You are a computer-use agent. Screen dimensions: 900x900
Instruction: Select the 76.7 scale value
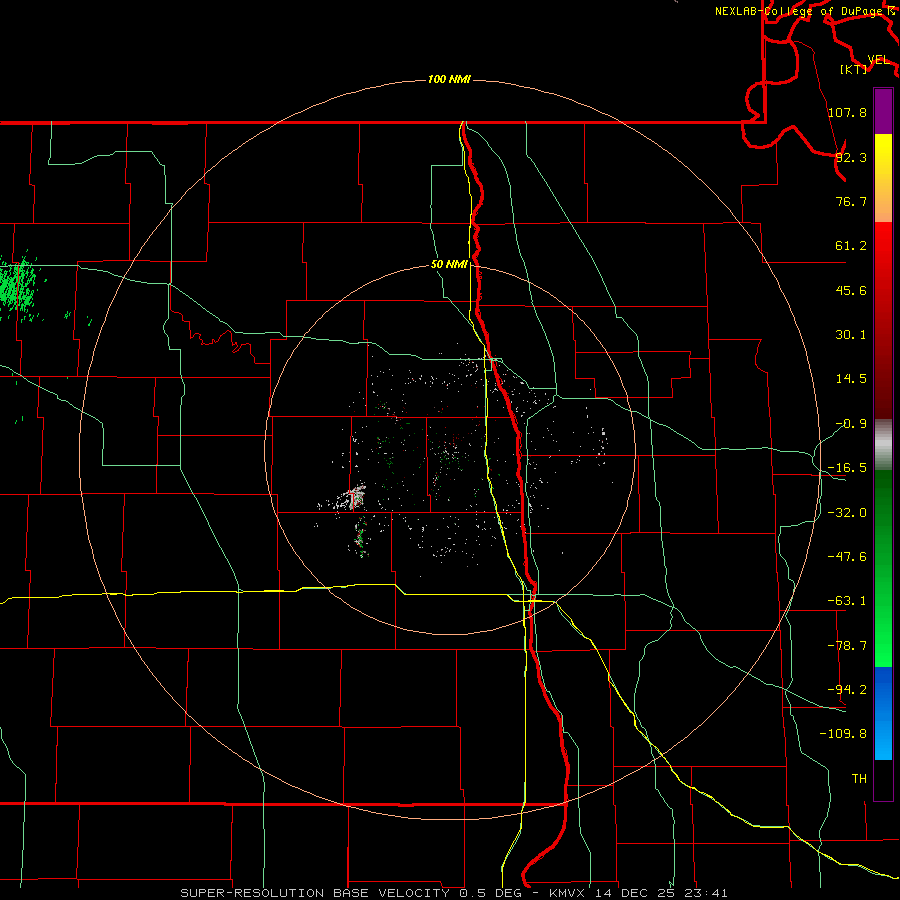point(851,201)
